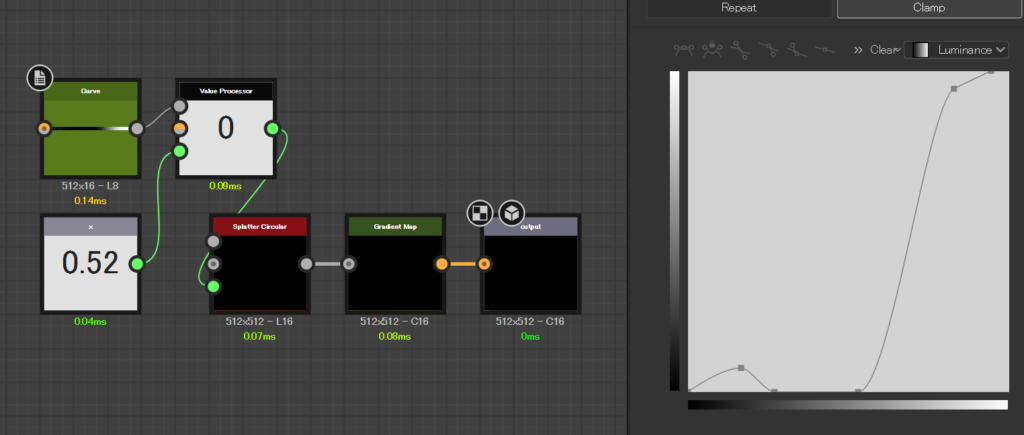Click the first curve tangent handle icon

tap(685, 48)
